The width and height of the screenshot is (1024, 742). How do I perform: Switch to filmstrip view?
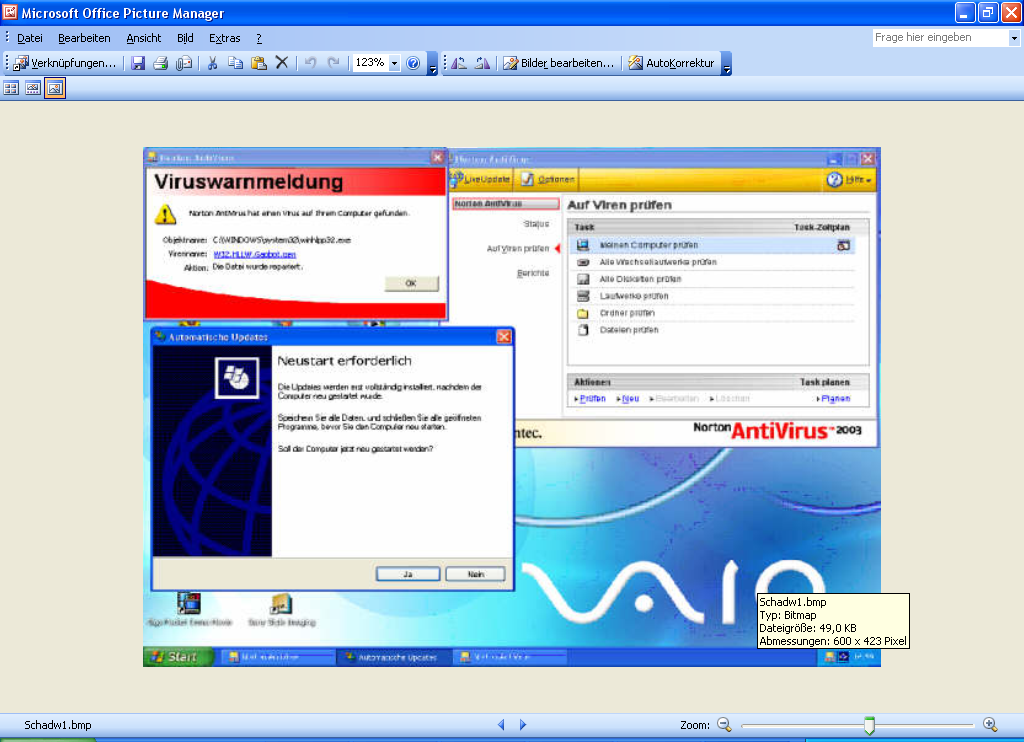pyautogui.click(x=33, y=88)
